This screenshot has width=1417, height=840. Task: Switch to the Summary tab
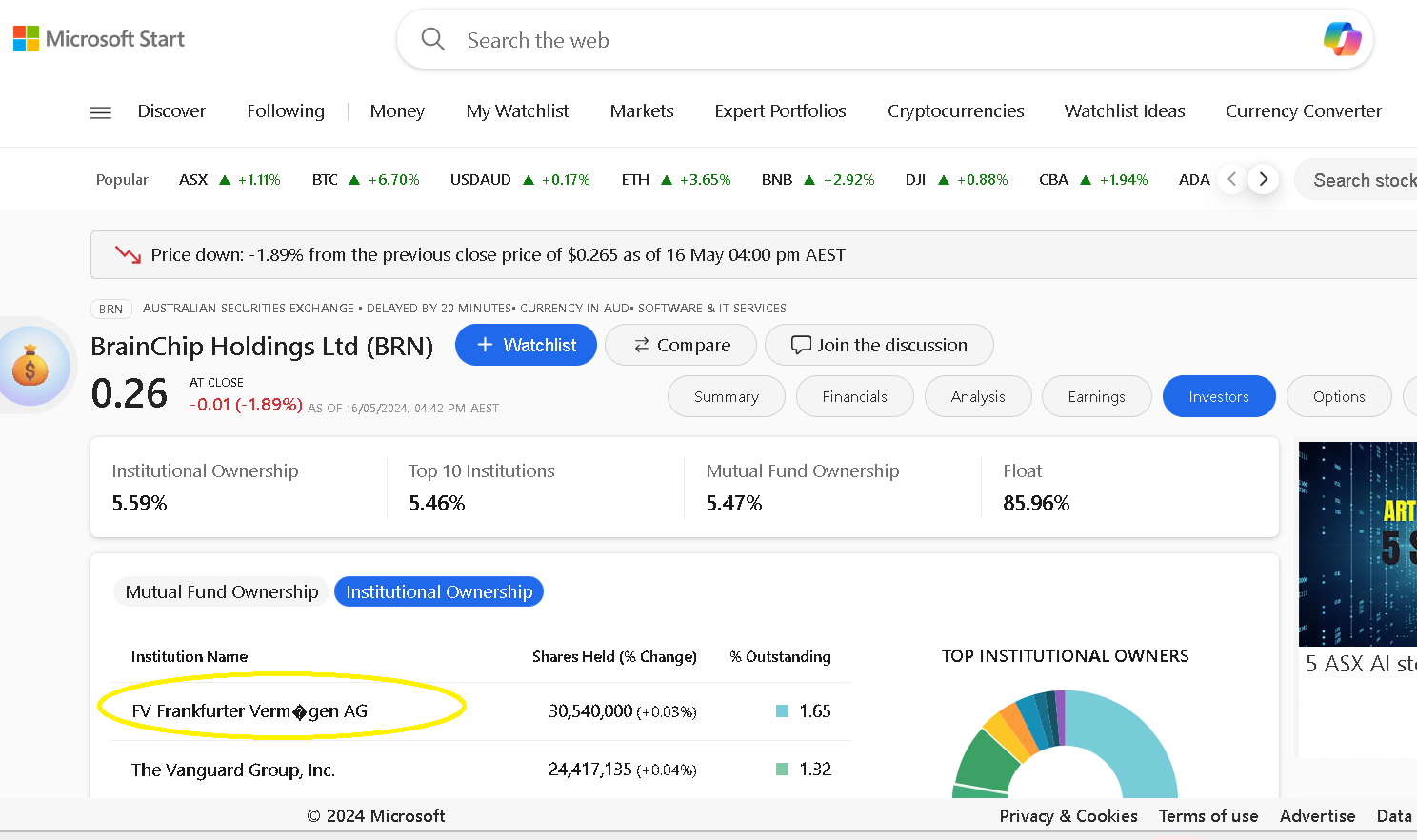(727, 396)
